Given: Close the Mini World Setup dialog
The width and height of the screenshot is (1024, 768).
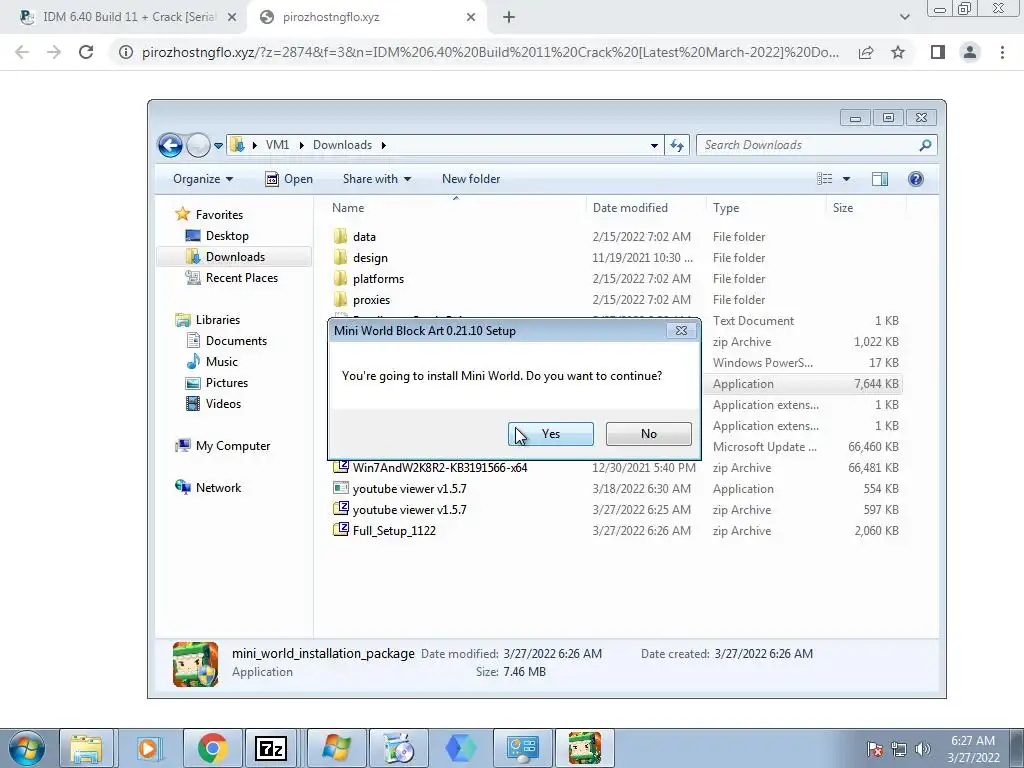Looking at the screenshot, I should point(681,330).
